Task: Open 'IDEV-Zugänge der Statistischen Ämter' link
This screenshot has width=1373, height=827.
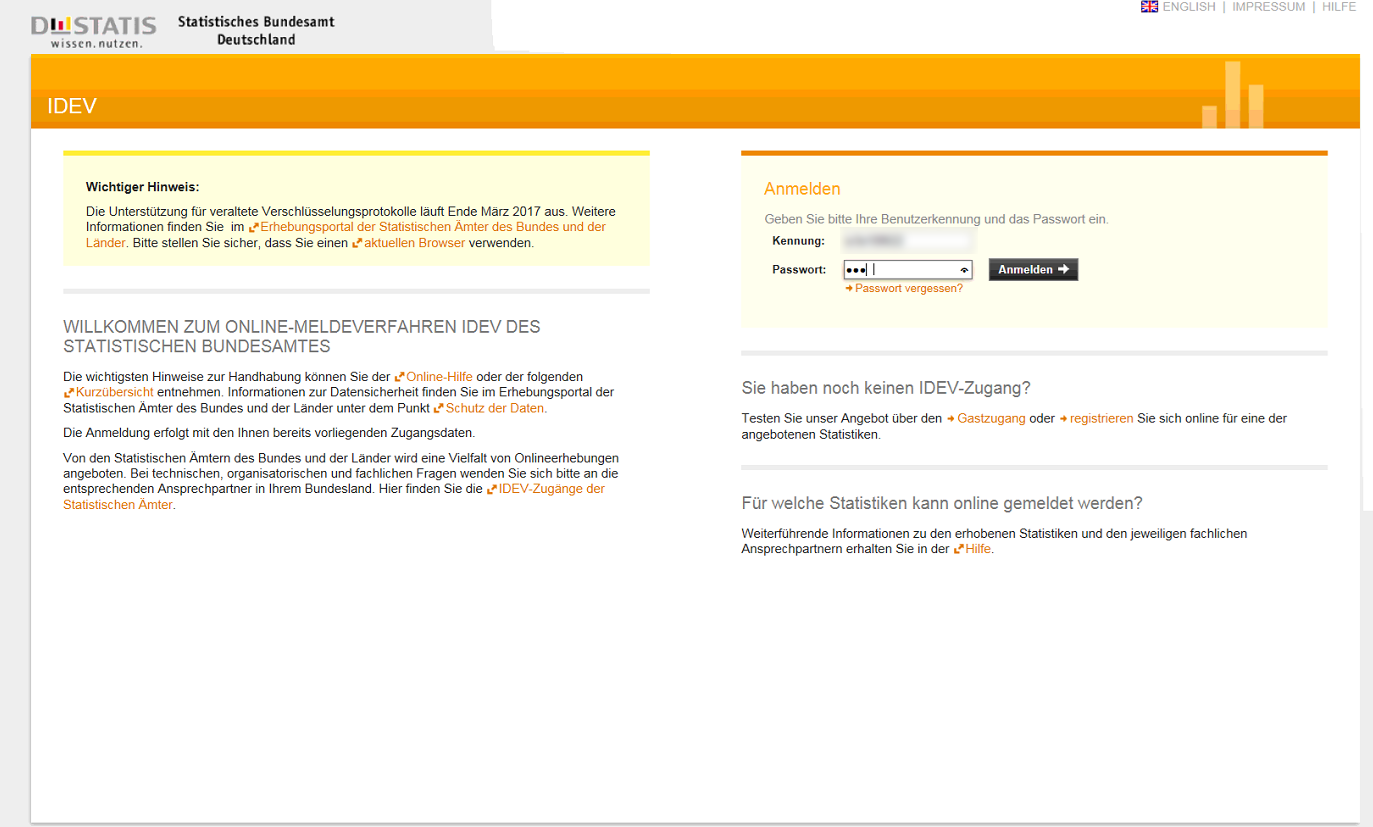Action: tap(334, 497)
